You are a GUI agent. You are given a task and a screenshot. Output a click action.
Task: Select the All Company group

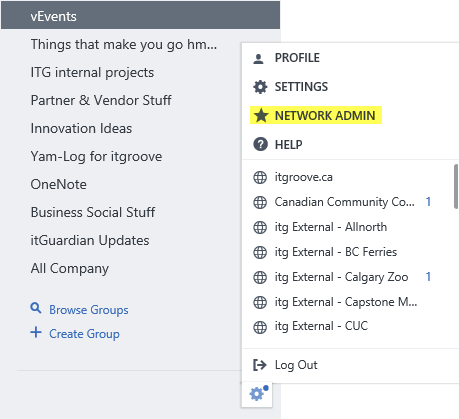[x=70, y=268]
